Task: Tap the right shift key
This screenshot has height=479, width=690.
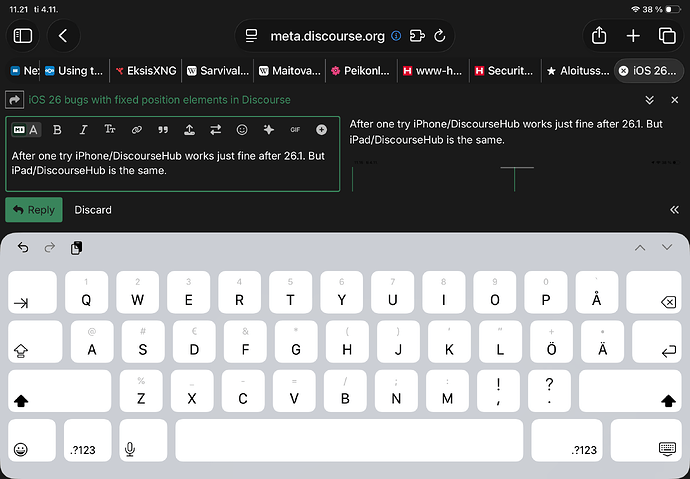Action: (x=630, y=391)
